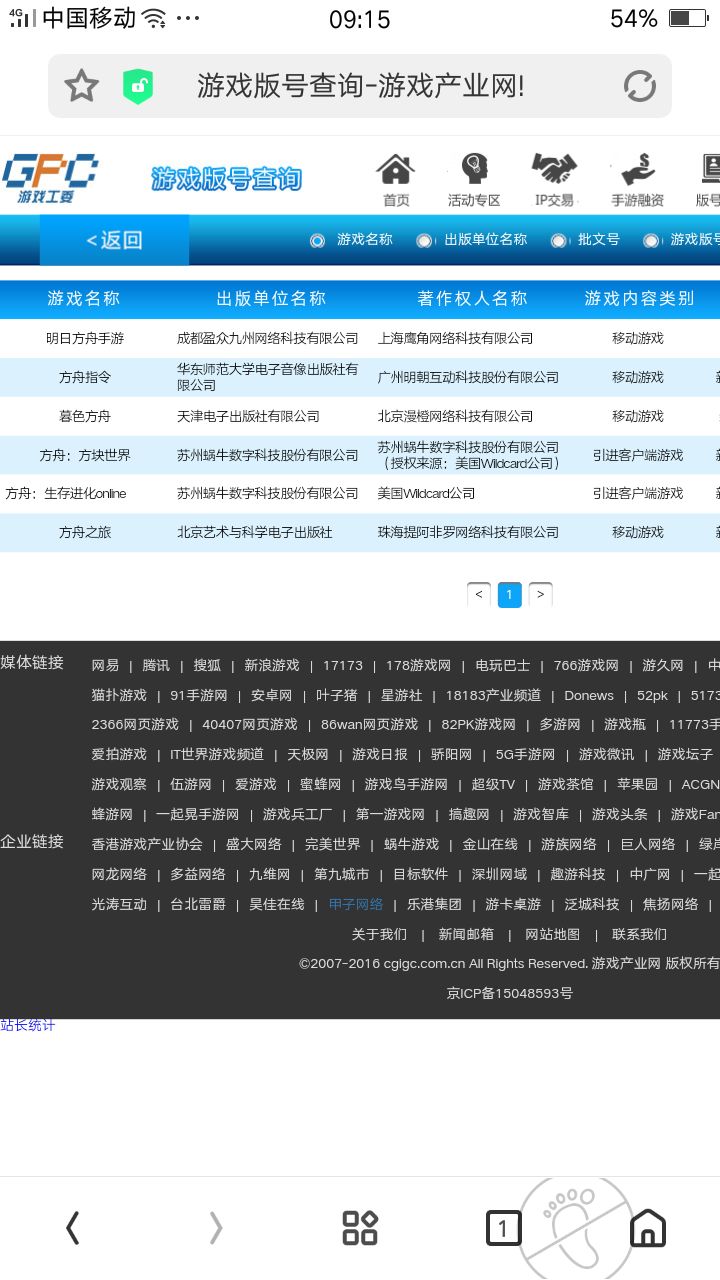Image resolution: width=720 pixels, height=1280 pixels.
Task: Select the 方舟：方块世界 game name
Action: [x=85, y=455]
